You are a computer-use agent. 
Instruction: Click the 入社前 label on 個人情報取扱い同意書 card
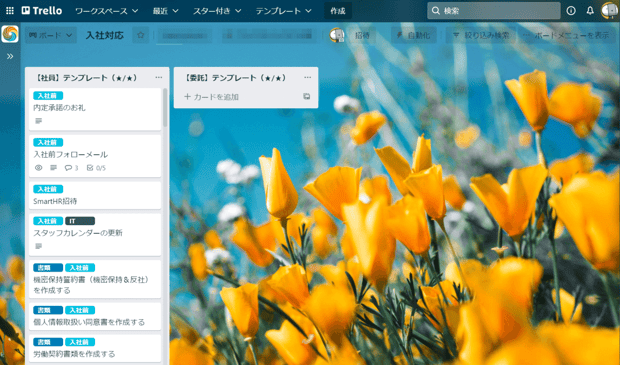tap(80, 310)
